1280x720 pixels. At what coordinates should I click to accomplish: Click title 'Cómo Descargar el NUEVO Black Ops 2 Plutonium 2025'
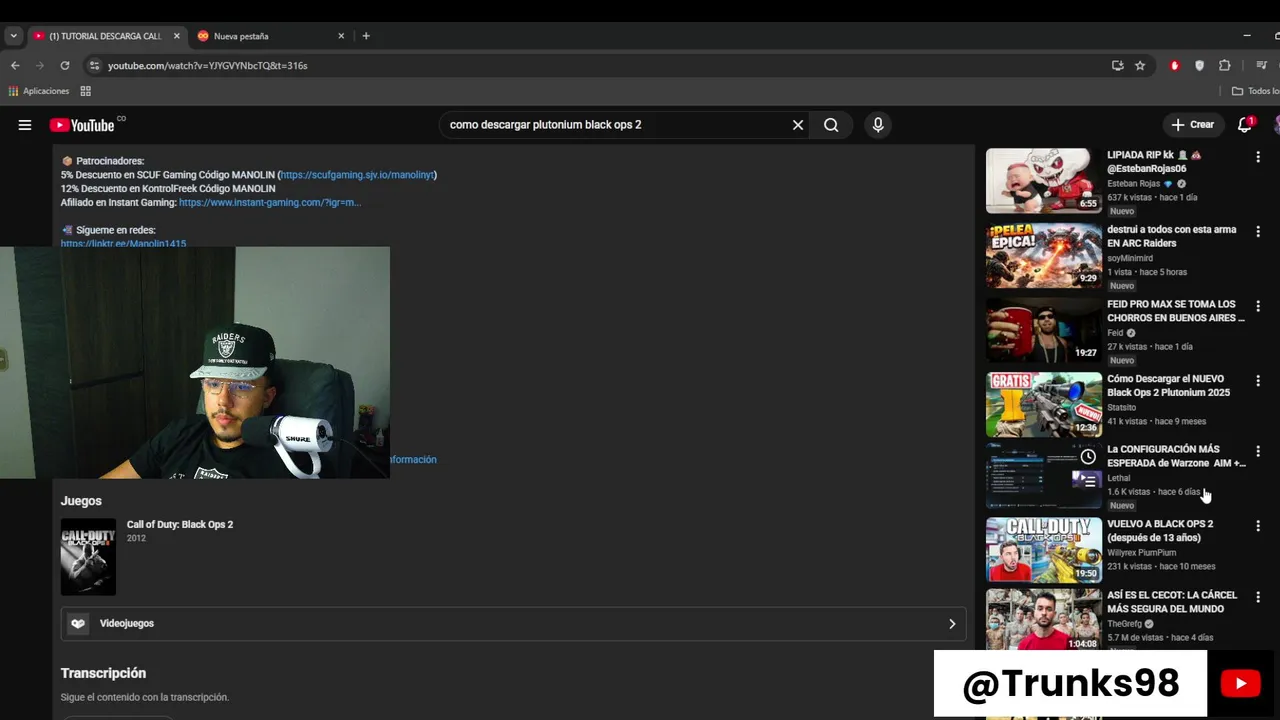coord(1168,386)
